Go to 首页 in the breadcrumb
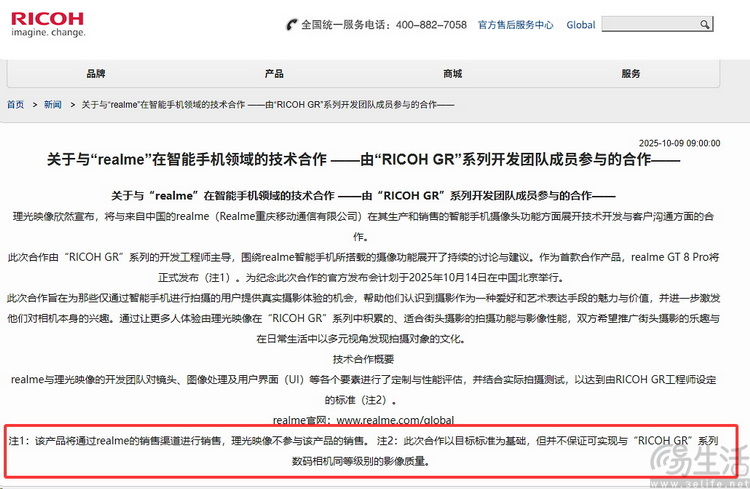 click(x=16, y=105)
